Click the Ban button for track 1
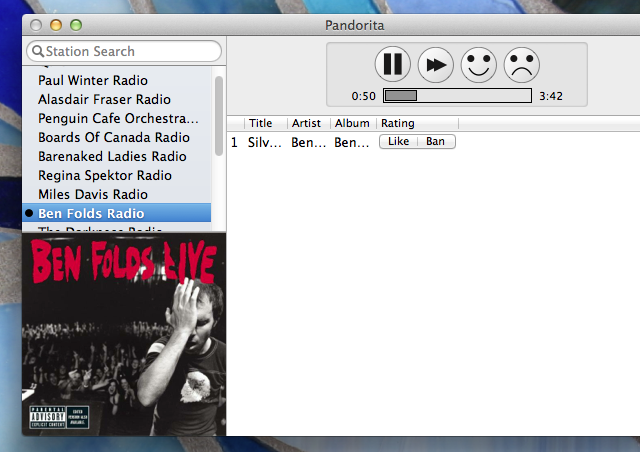Image resolution: width=640 pixels, height=452 pixels. pyautogui.click(x=436, y=141)
